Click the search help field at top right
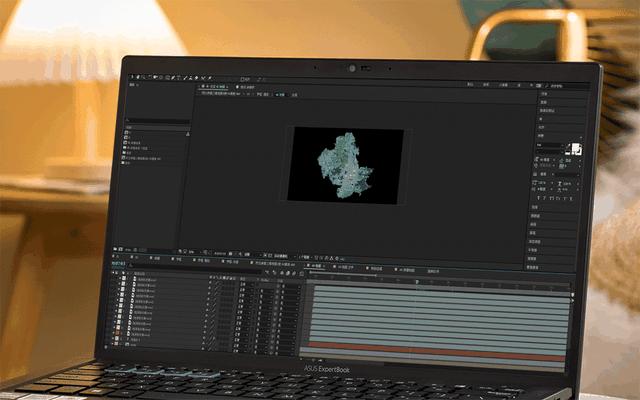This screenshot has width=640, height=400. (x=568, y=86)
